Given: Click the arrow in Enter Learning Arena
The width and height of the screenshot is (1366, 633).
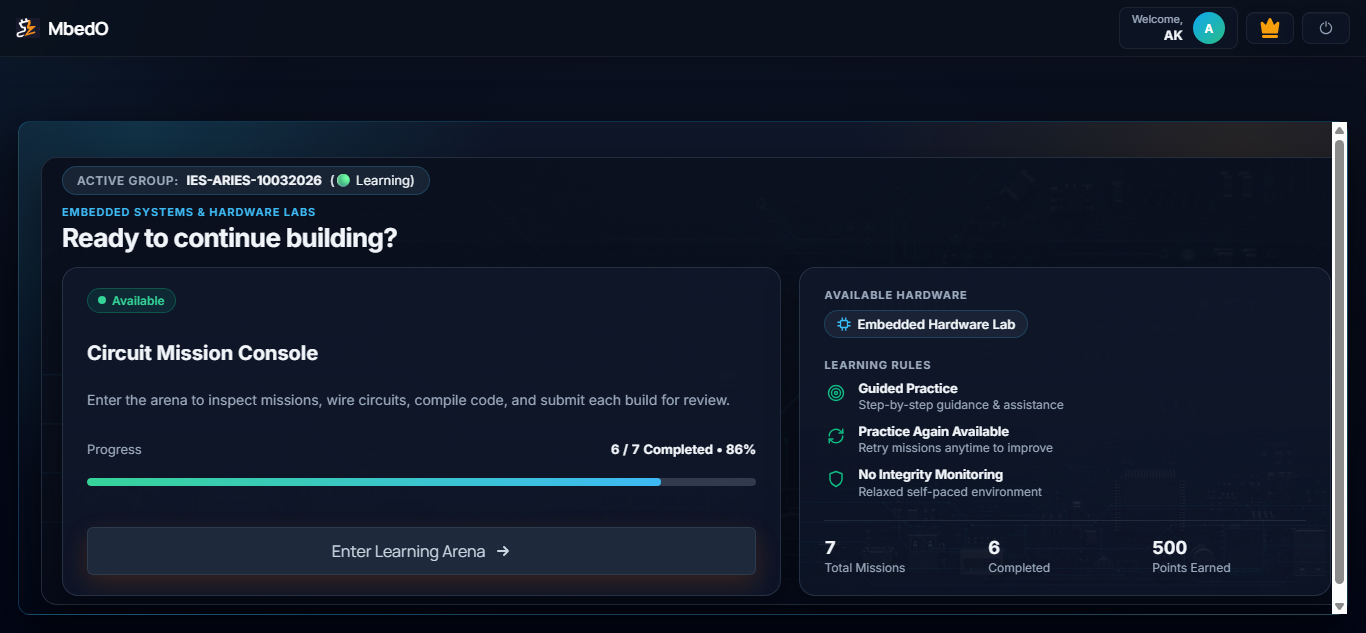Looking at the screenshot, I should click(x=503, y=551).
